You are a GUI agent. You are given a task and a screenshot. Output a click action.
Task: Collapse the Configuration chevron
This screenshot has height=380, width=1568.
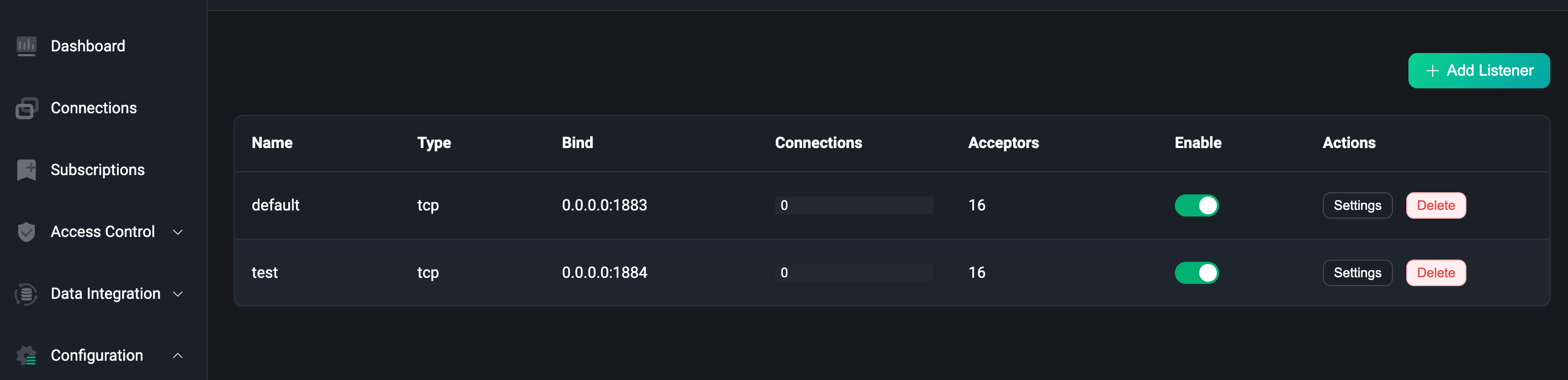pyautogui.click(x=178, y=356)
